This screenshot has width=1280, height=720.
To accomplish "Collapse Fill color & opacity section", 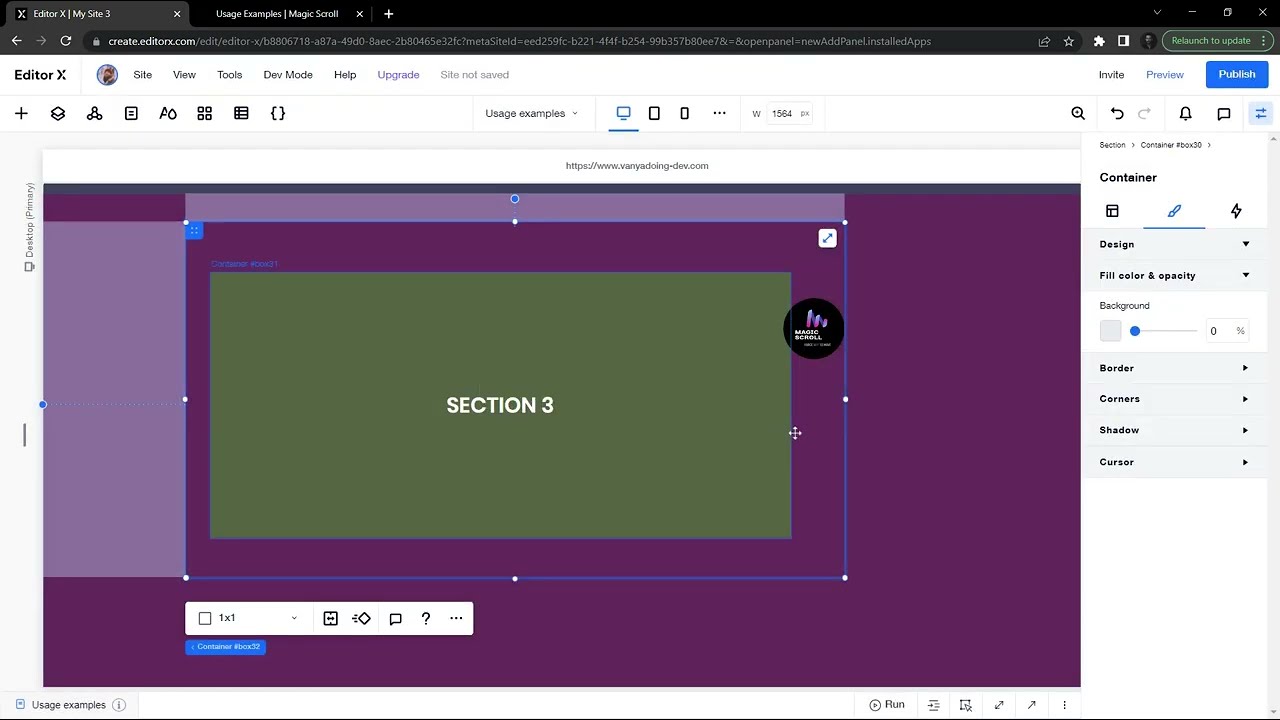I will 1246,275.
